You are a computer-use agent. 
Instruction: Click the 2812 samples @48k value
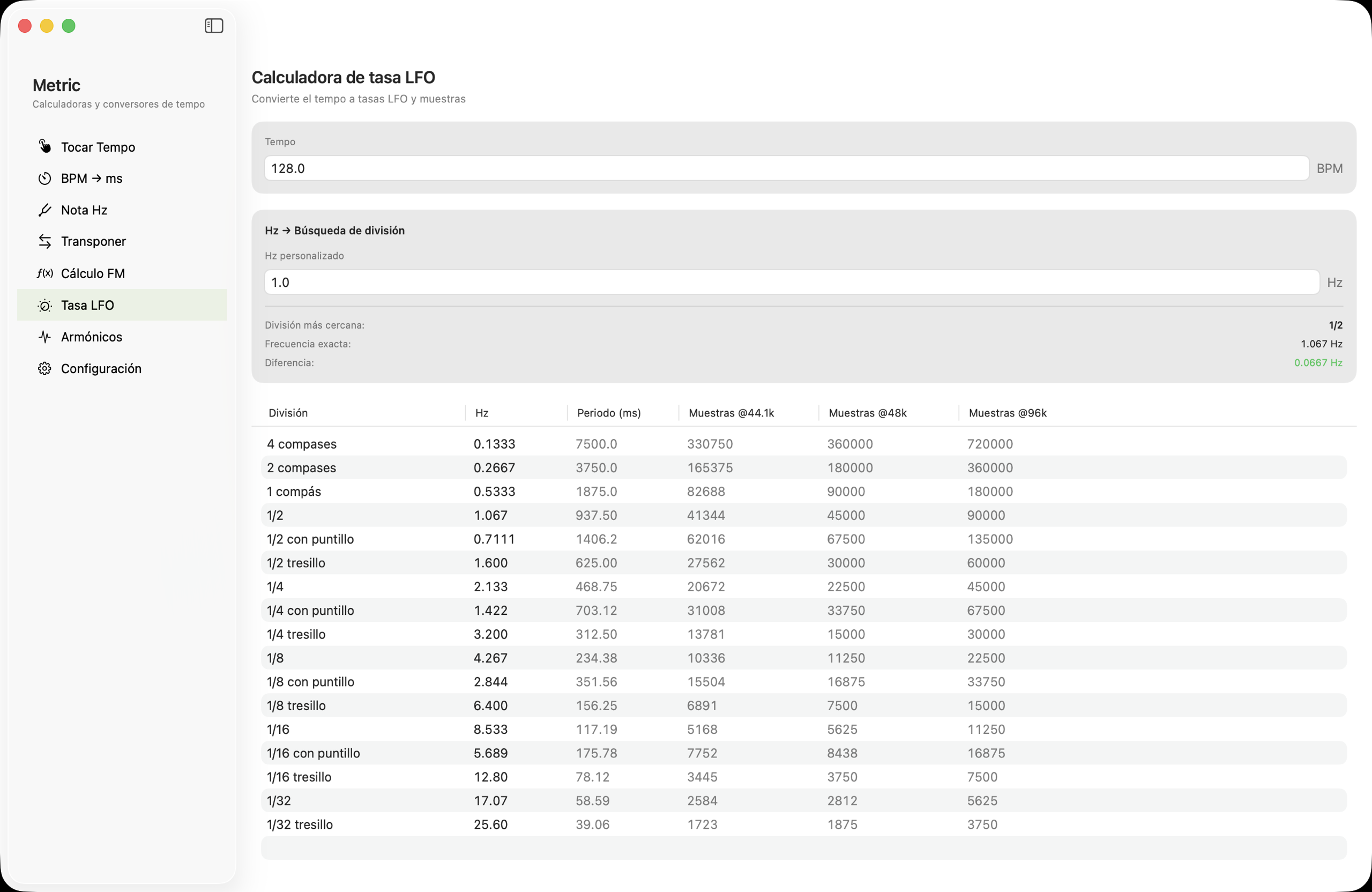(x=841, y=801)
